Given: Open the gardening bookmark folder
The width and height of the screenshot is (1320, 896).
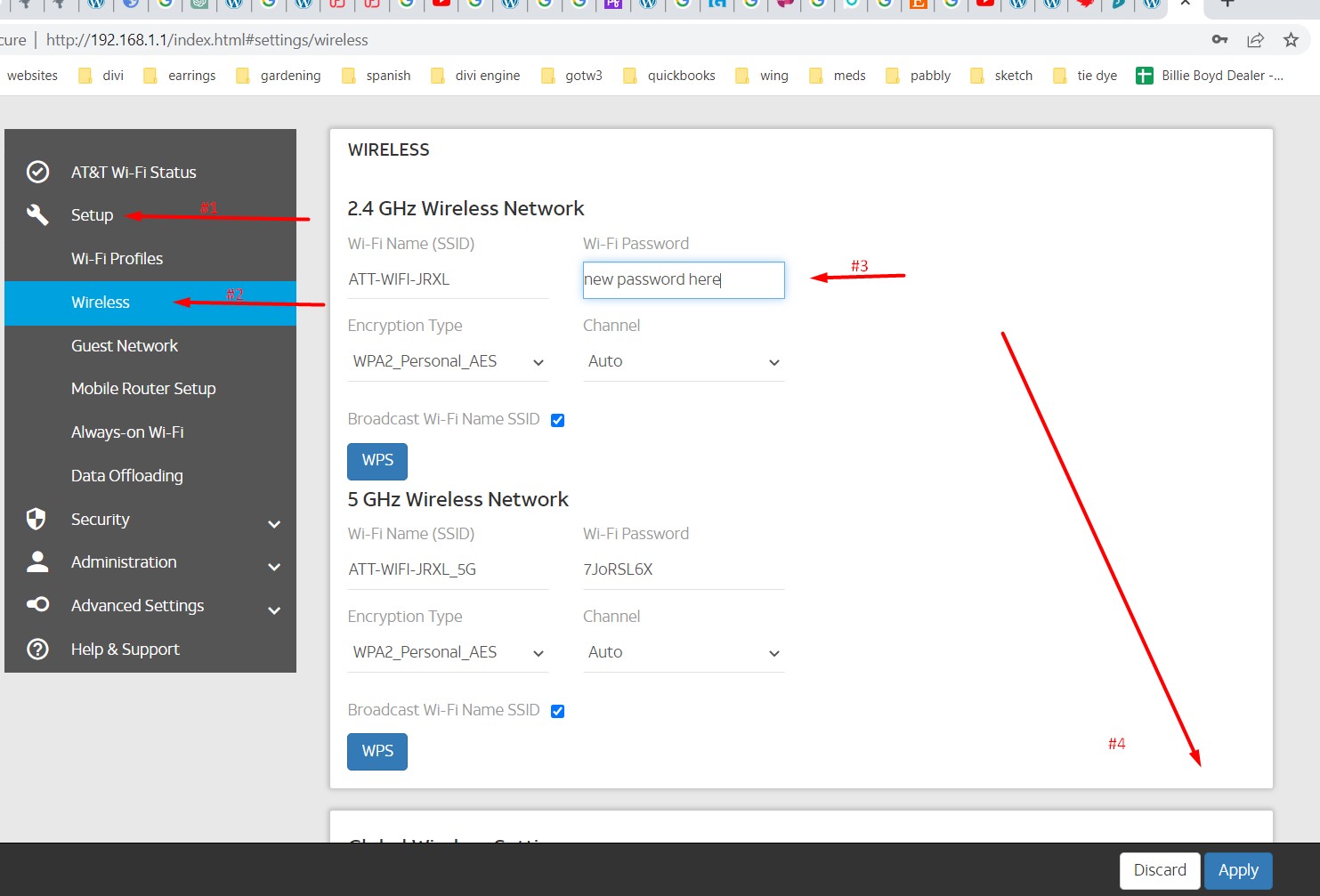Looking at the screenshot, I should point(278,76).
